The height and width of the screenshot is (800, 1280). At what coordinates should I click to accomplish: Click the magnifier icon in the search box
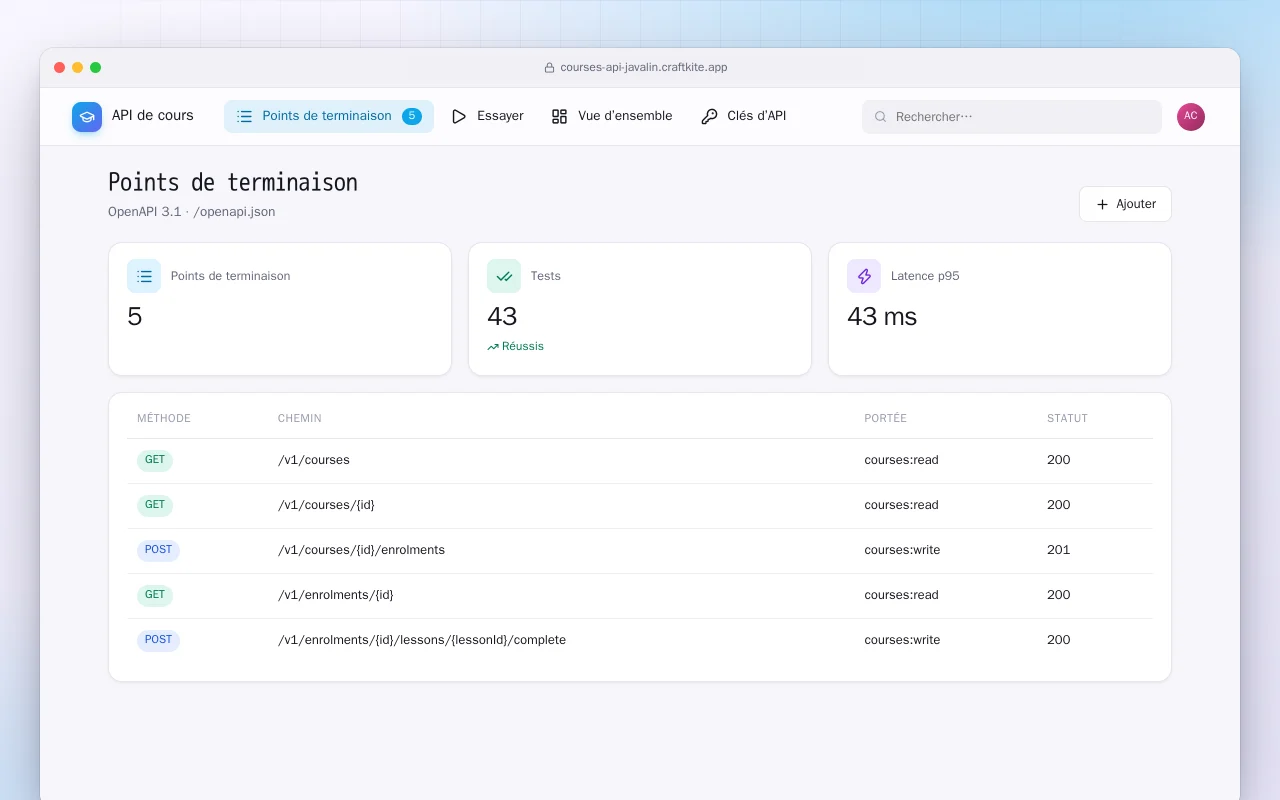[x=881, y=117]
